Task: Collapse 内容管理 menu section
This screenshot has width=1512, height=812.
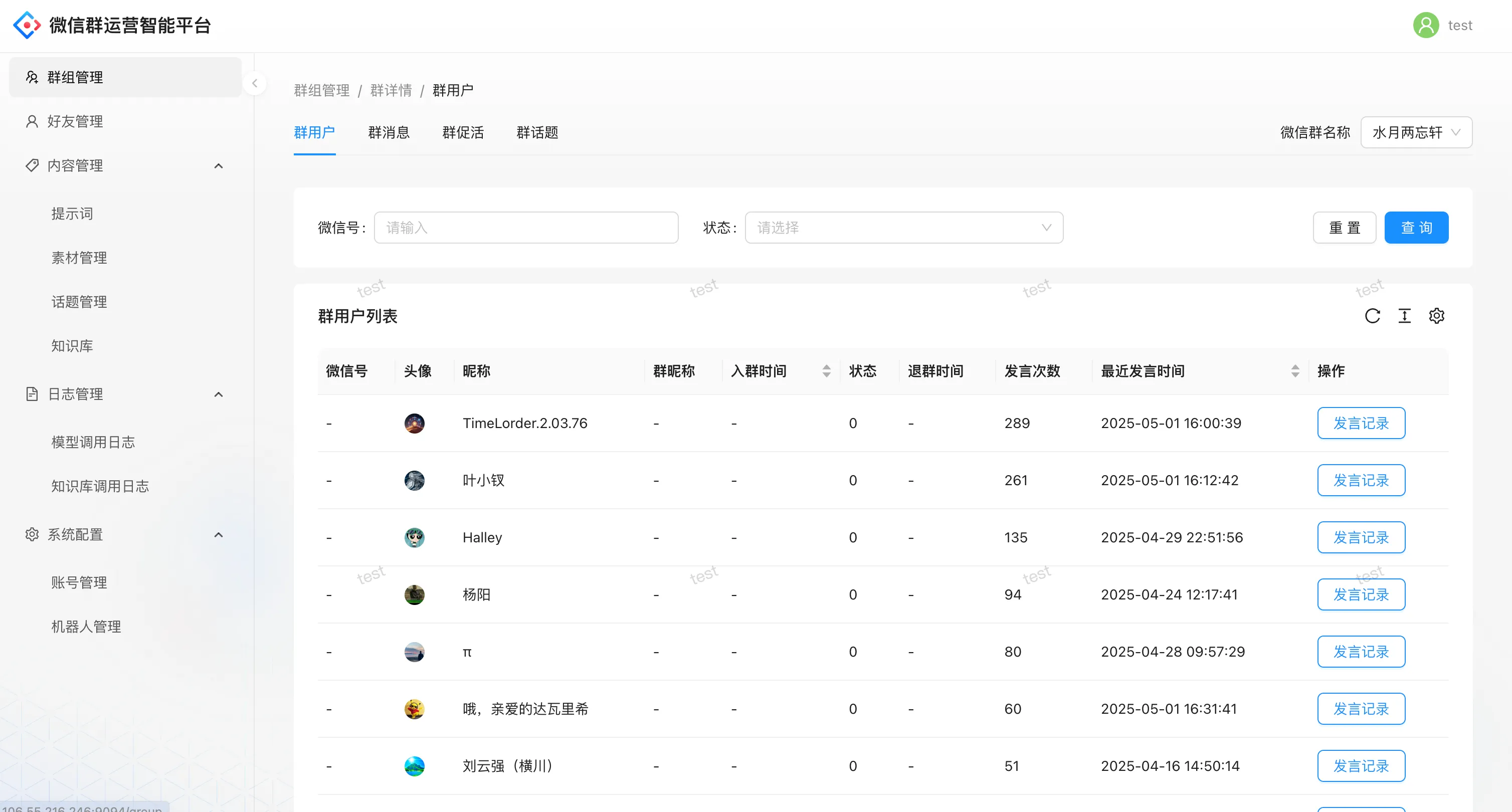Action: click(x=219, y=166)
